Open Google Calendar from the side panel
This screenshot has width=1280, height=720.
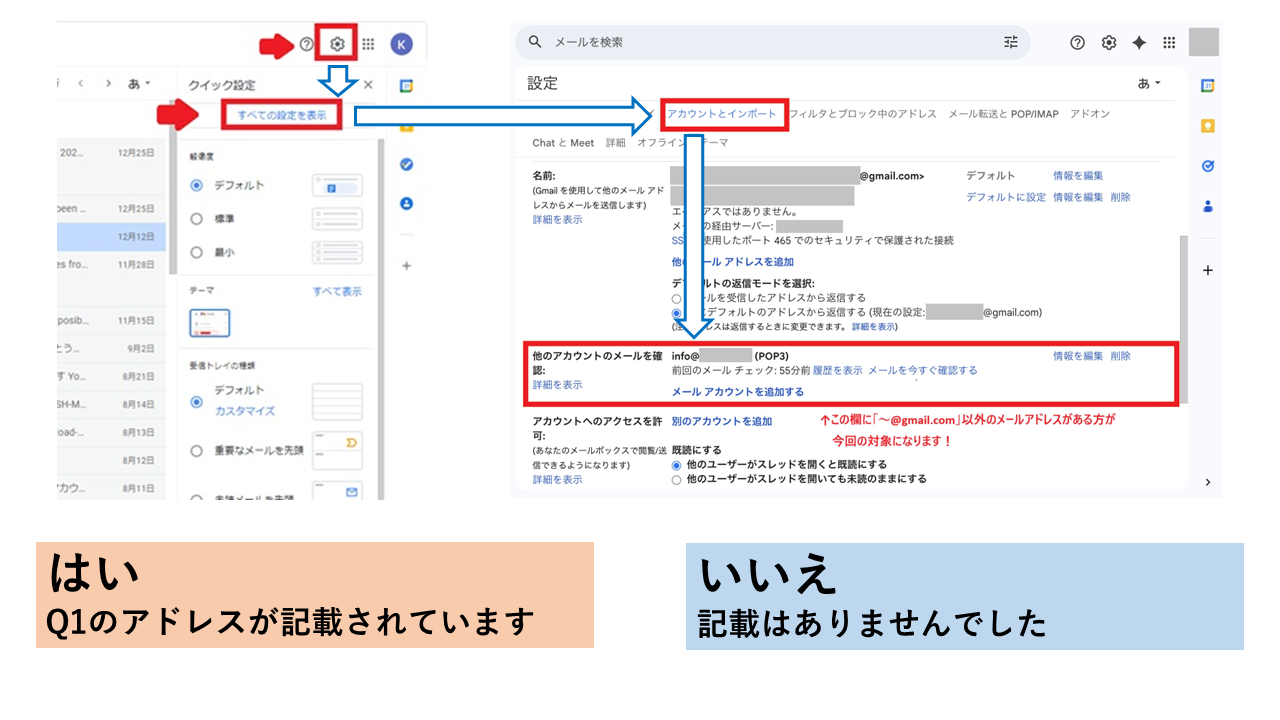[1208, 84]
